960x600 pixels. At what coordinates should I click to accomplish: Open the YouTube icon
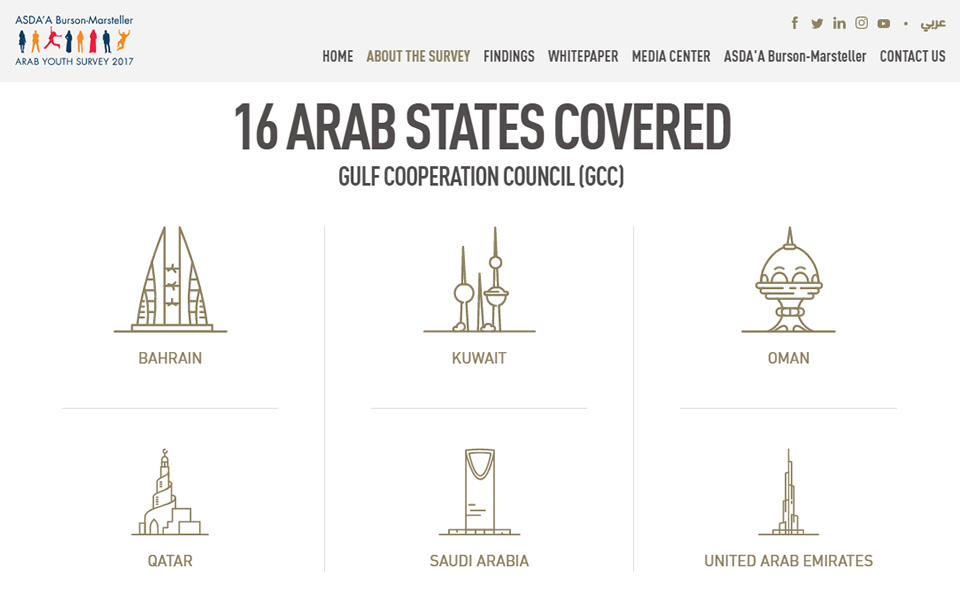pos(883,24)
